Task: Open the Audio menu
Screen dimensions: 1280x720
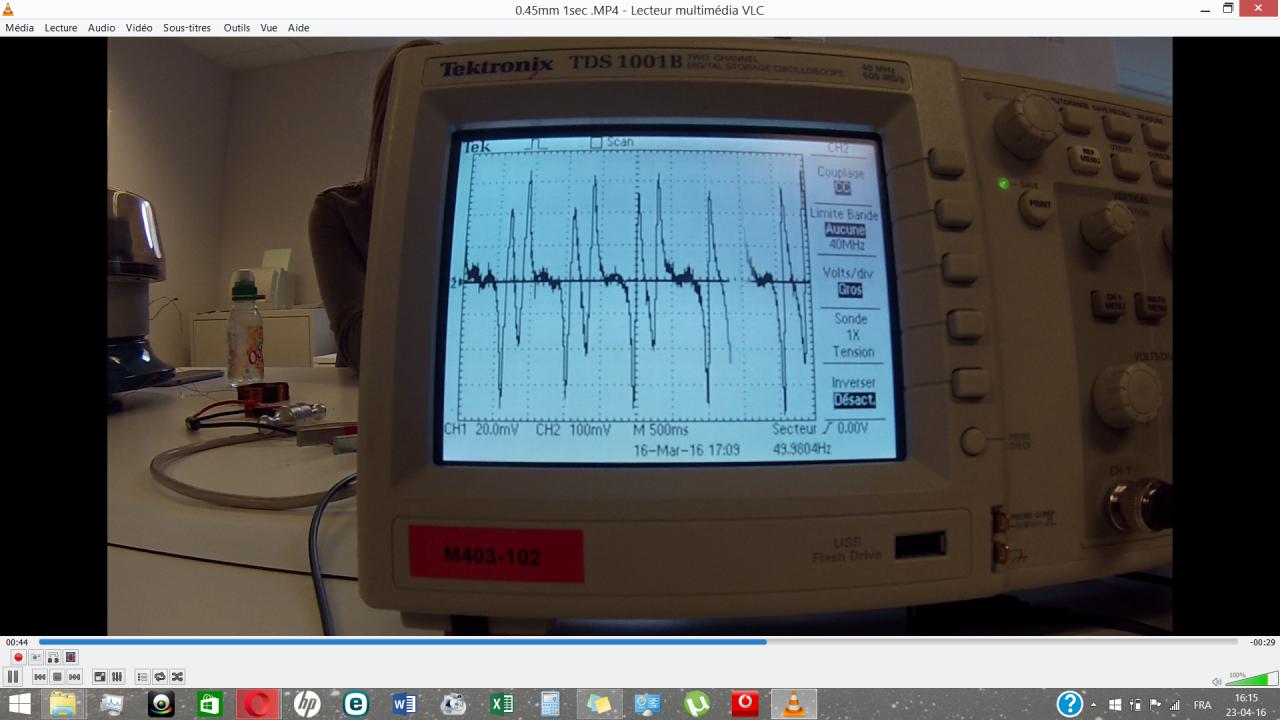Action: (x=101, y=28)
